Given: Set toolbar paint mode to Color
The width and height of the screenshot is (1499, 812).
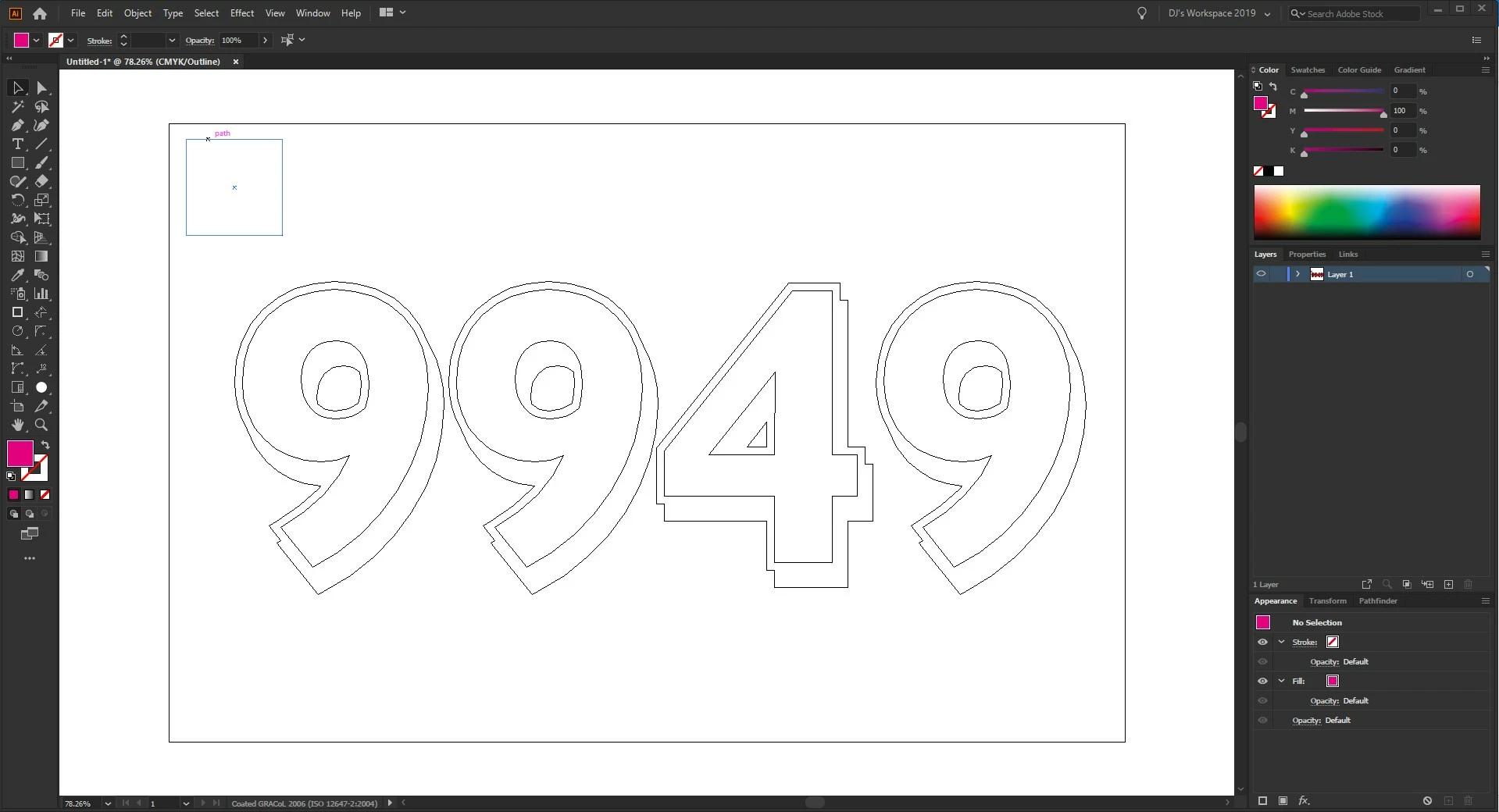Looking at the screenshot, I should [x=13, y=495].
